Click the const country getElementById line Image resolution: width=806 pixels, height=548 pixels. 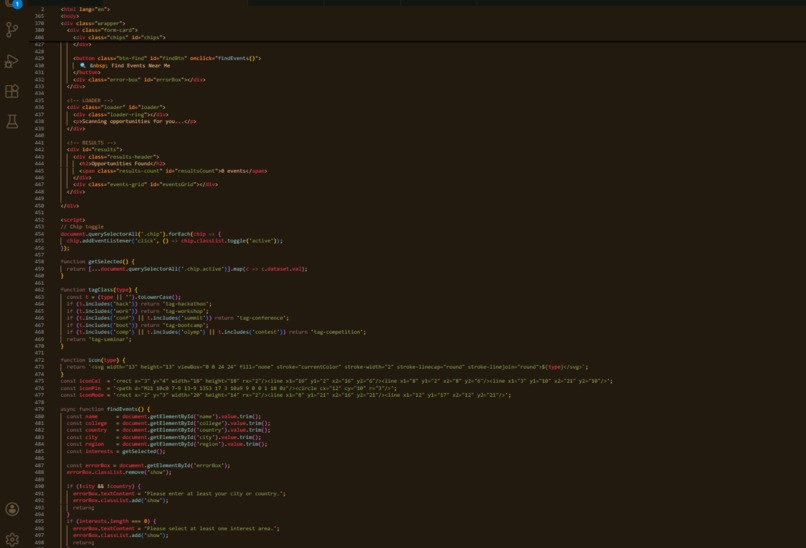168,430
